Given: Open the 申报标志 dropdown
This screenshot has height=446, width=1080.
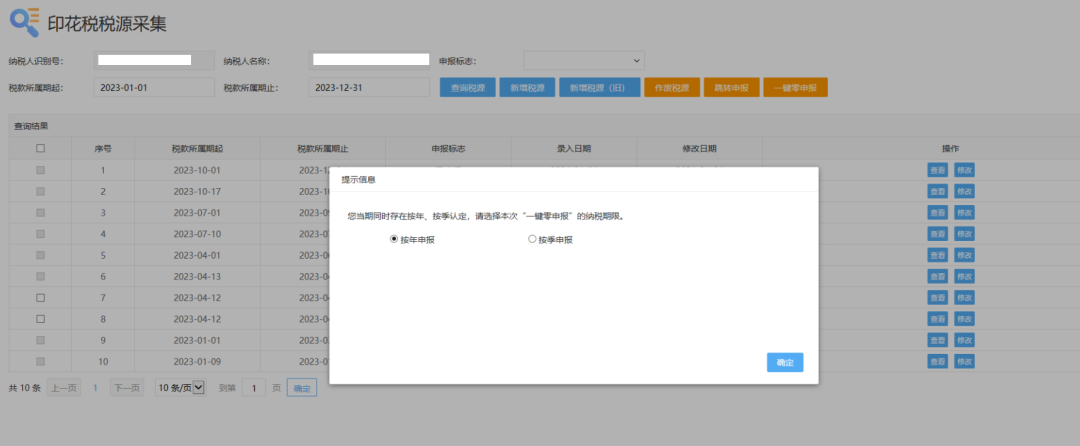Looking at the screenshot, I should tap(584, 61).
